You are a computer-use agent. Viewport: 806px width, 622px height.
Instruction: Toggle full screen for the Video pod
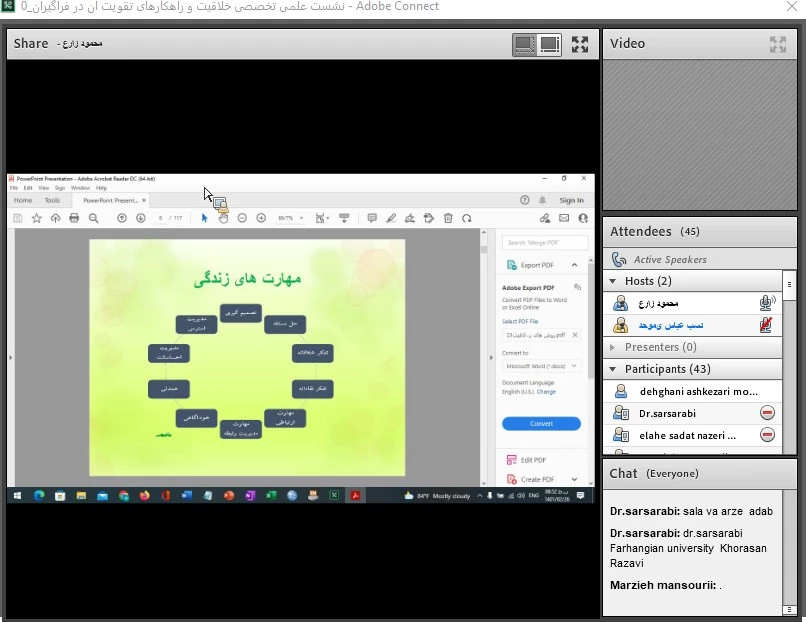point(778,44)
